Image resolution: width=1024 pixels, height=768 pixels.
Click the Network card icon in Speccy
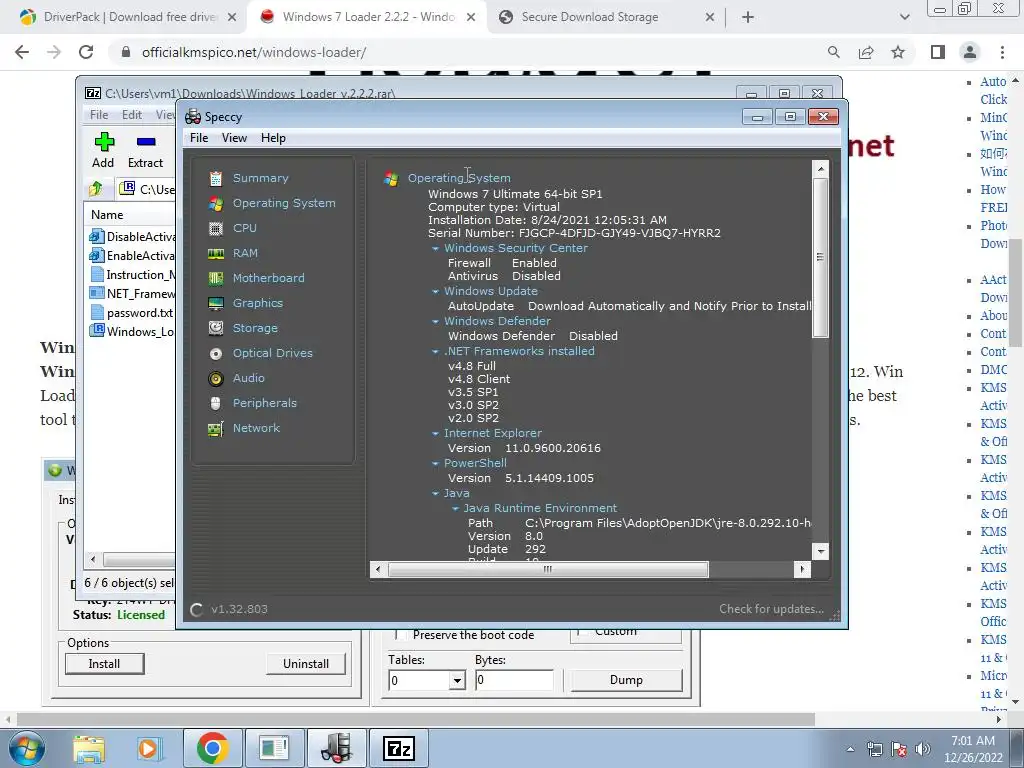pos(216,428)
